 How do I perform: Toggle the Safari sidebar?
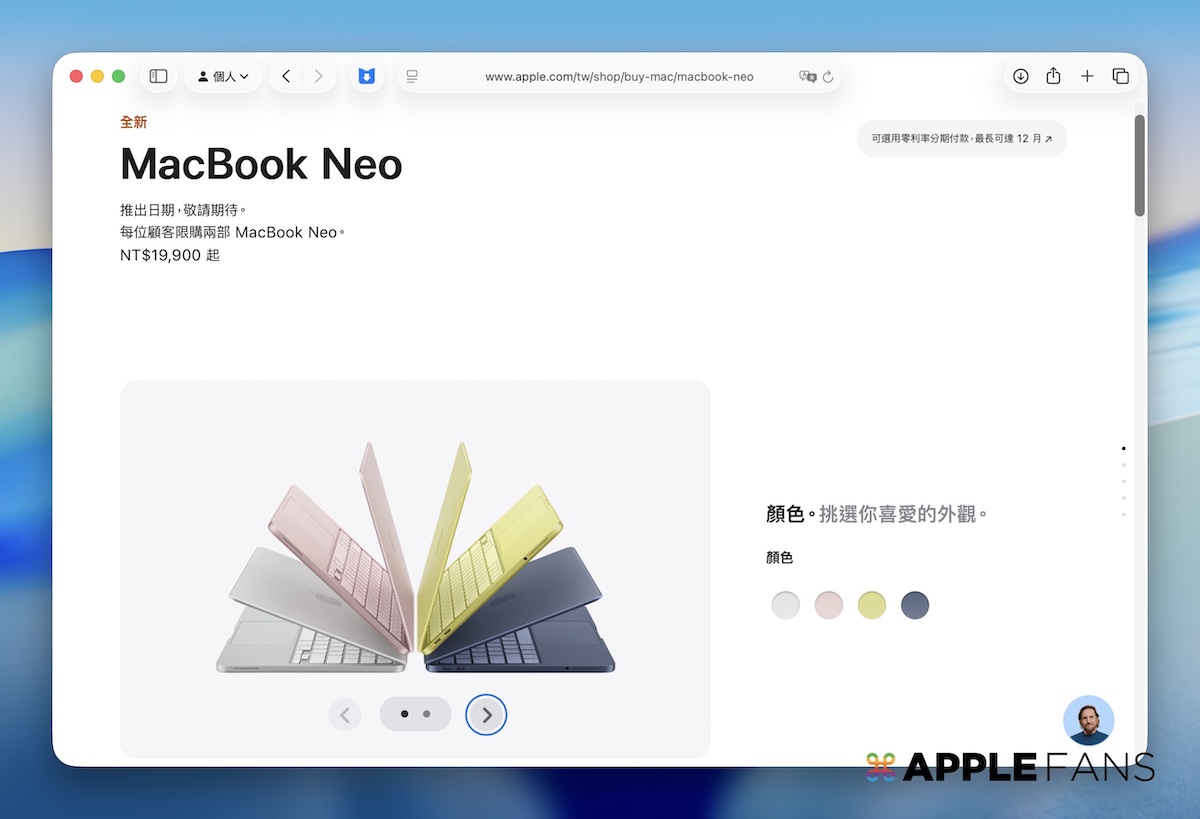158,76
